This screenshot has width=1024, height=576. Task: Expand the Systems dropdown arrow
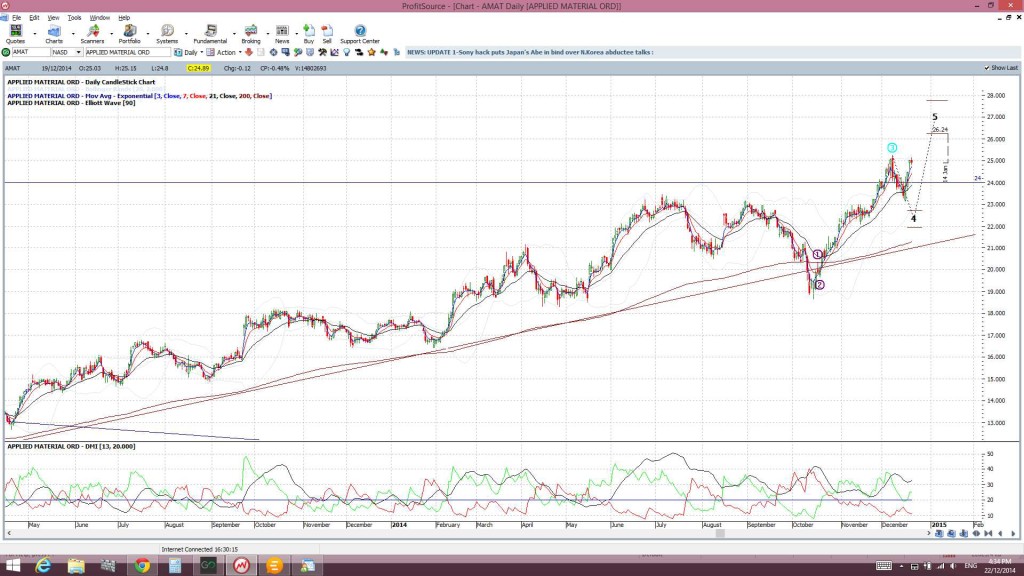(x=186, y=33)
